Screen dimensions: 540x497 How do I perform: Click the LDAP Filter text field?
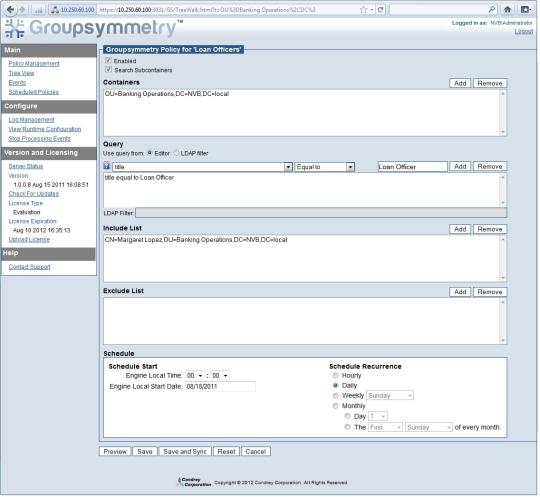pos(321,213)
